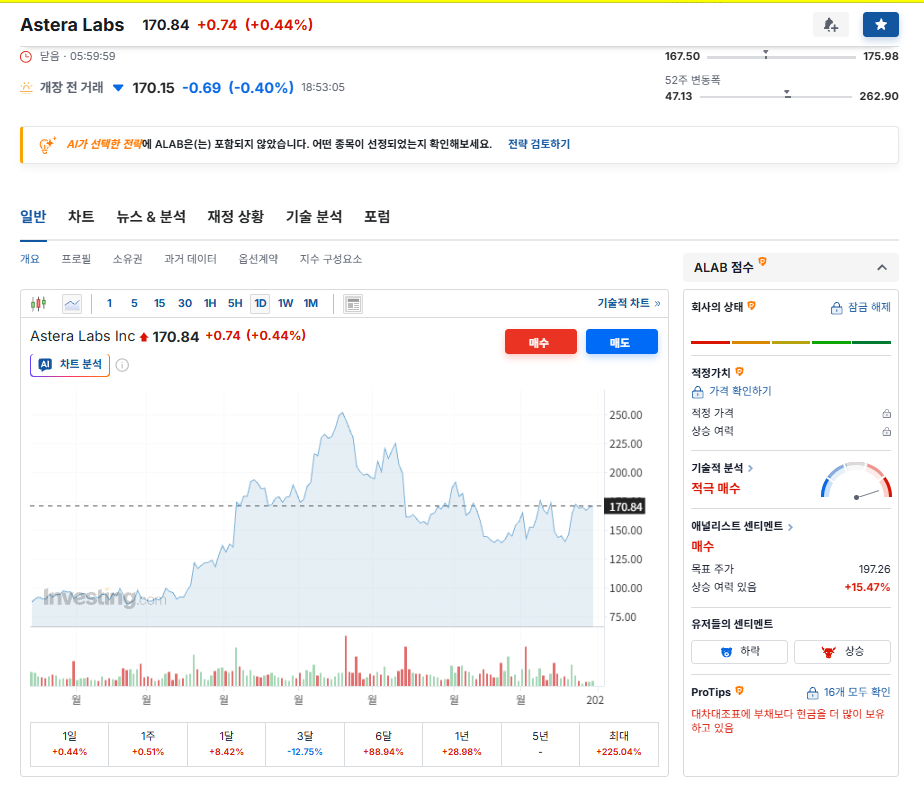Screen dimensions: 924x785
Task: Open the 지수 구성요소 sub-tab
Action: [x=331, y=259]
